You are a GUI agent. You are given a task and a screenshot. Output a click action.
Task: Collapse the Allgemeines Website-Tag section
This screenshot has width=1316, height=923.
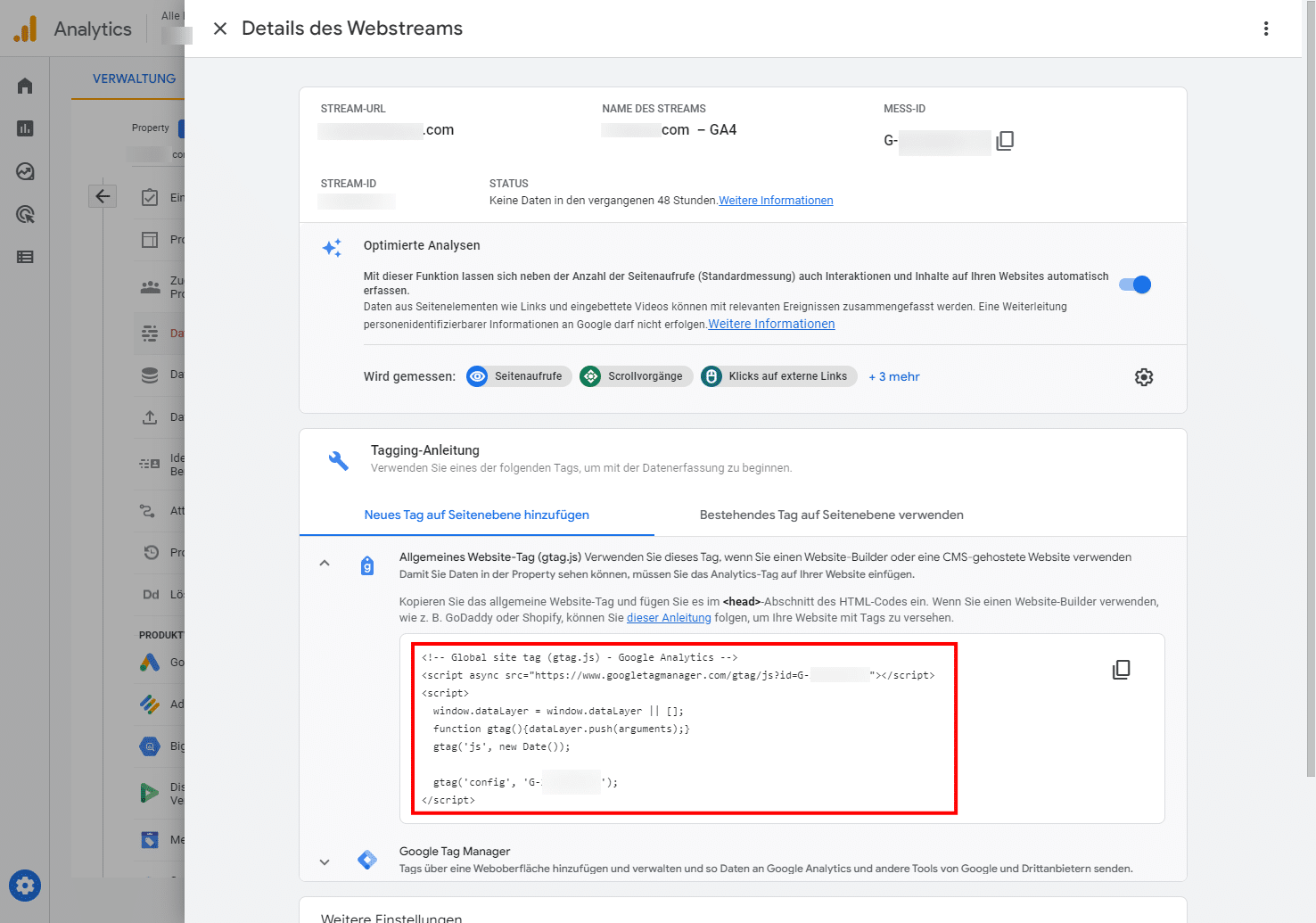(325, 563)
